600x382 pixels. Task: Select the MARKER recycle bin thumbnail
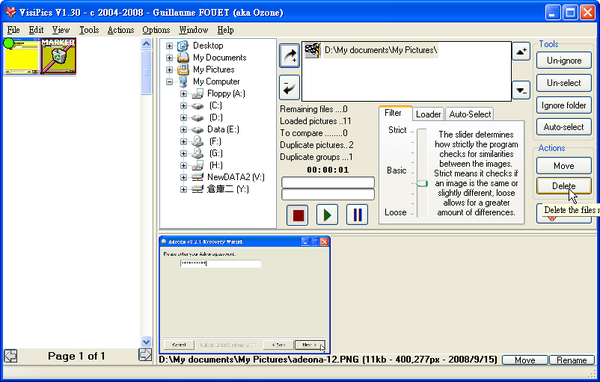tap(59, 56)
